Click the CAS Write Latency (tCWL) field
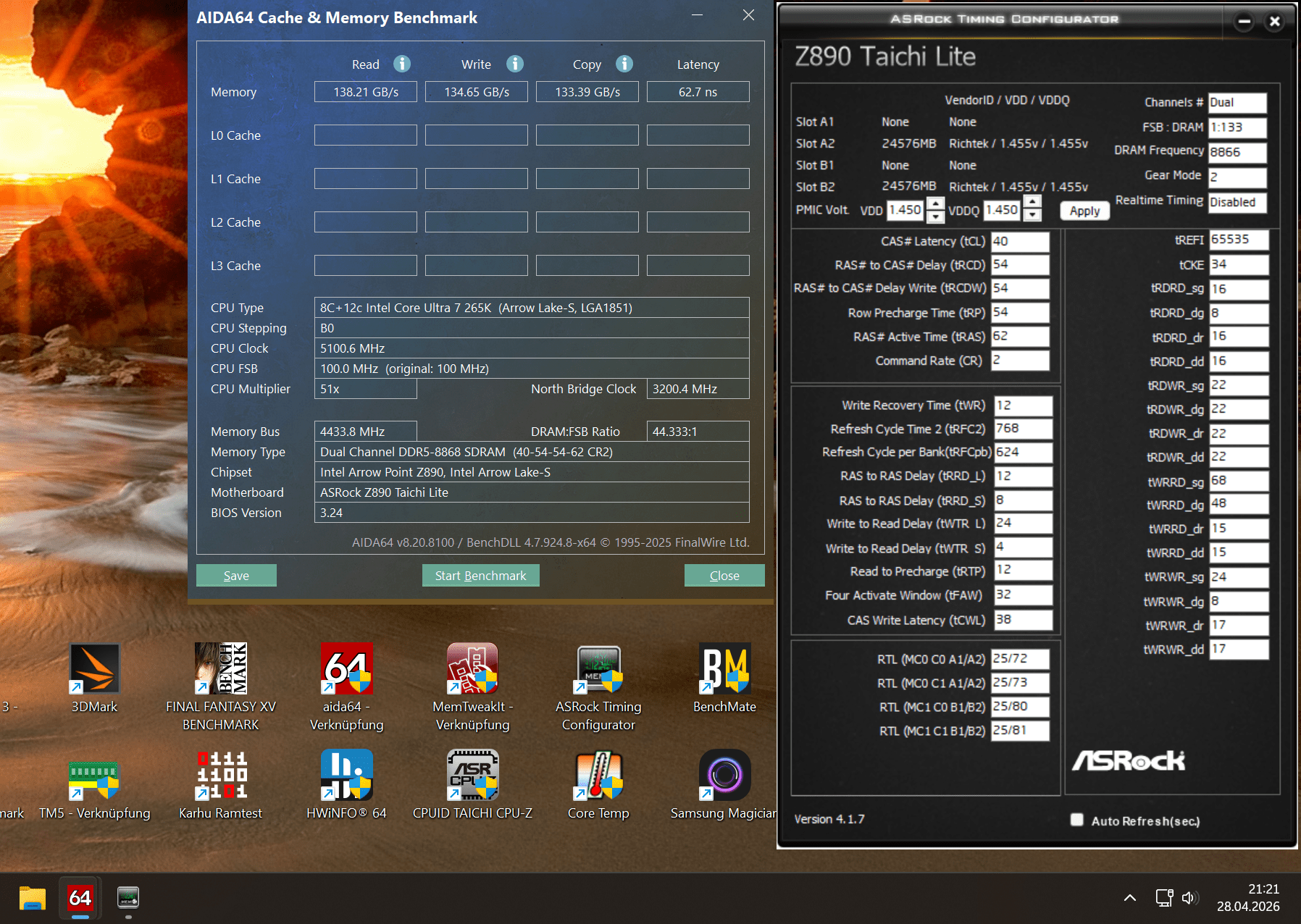1301x924 pixels. pos(1023,620)
